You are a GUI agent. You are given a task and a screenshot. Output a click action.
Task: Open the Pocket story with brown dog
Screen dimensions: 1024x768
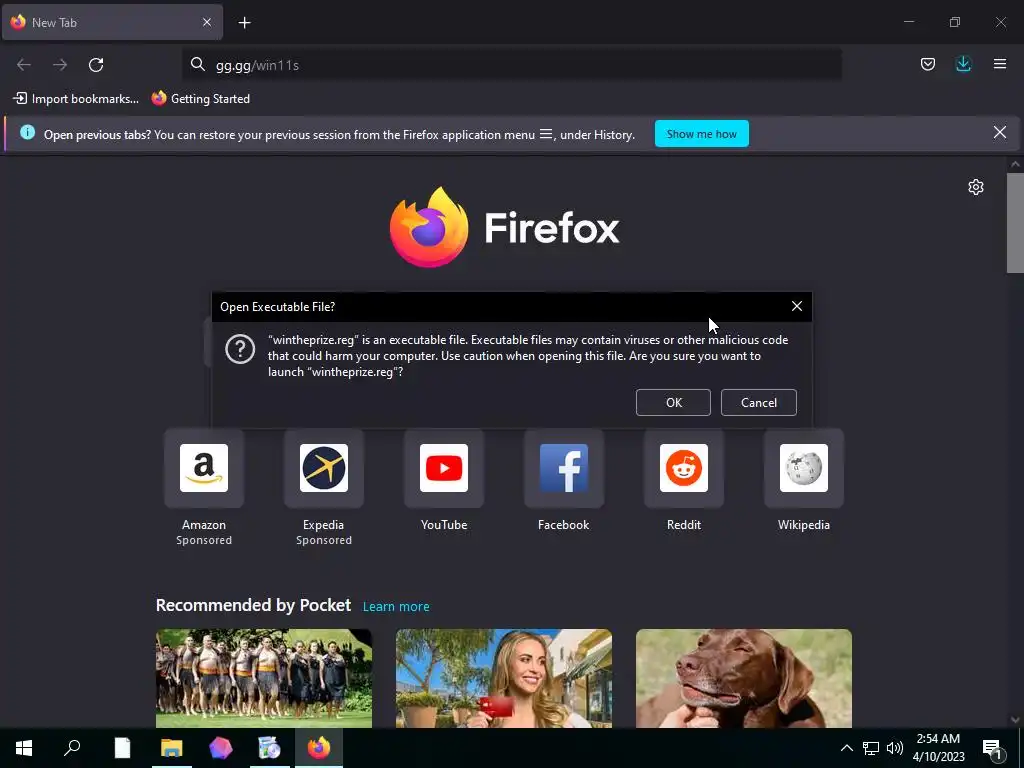click(x=743, y=679)
